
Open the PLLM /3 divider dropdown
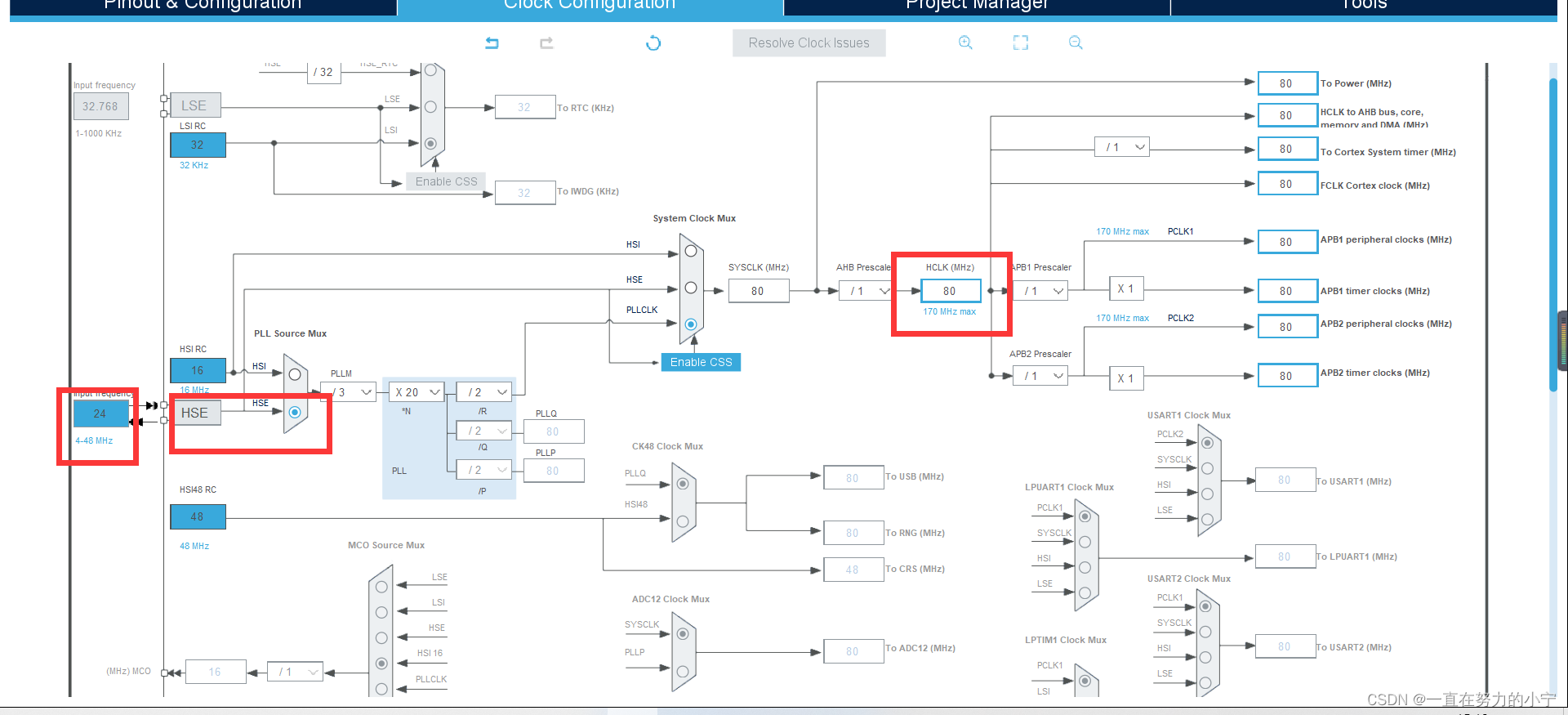coord(349,392)
